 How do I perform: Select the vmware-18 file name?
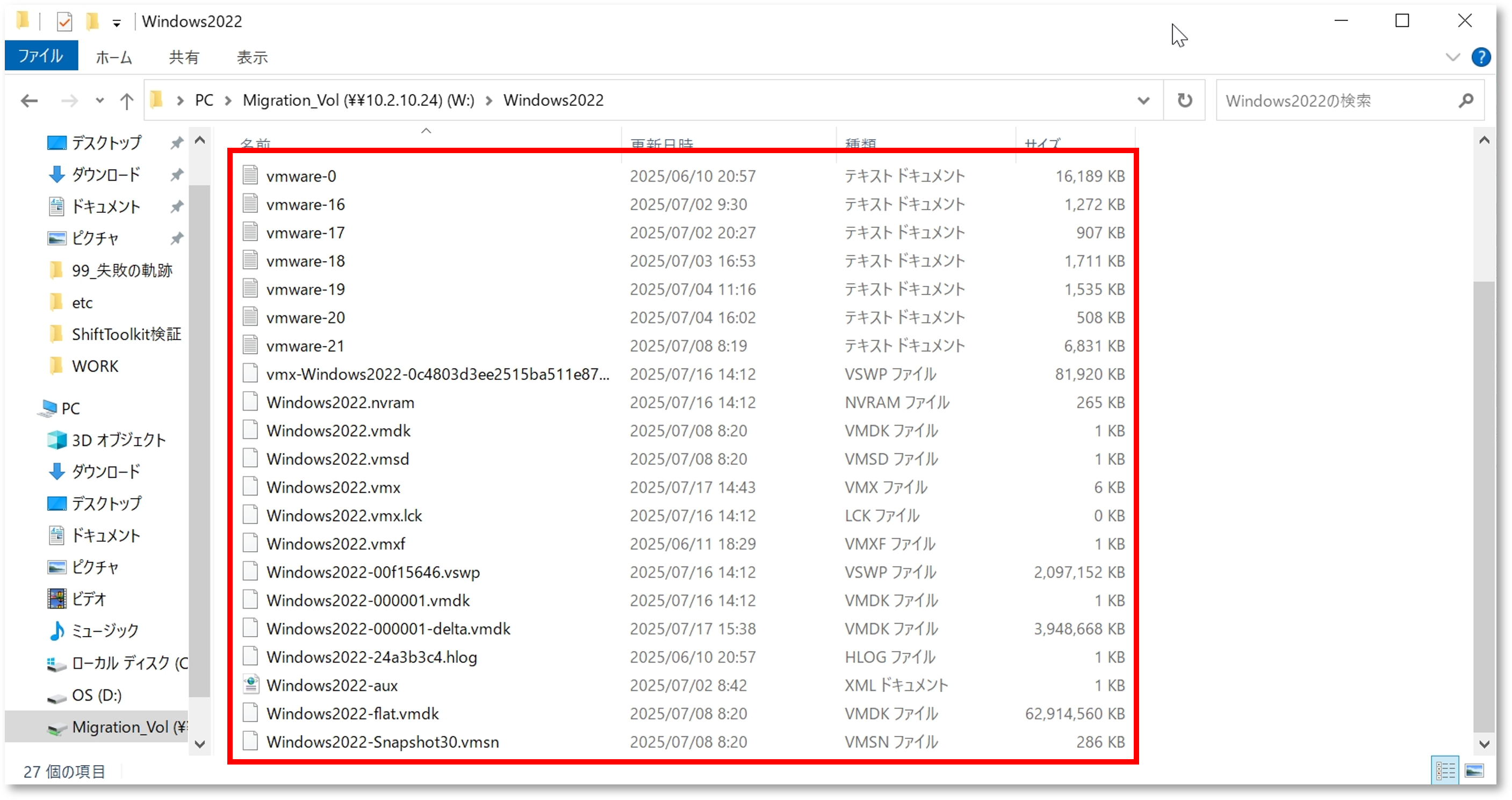pyautogui.click(x=305, y=261)
